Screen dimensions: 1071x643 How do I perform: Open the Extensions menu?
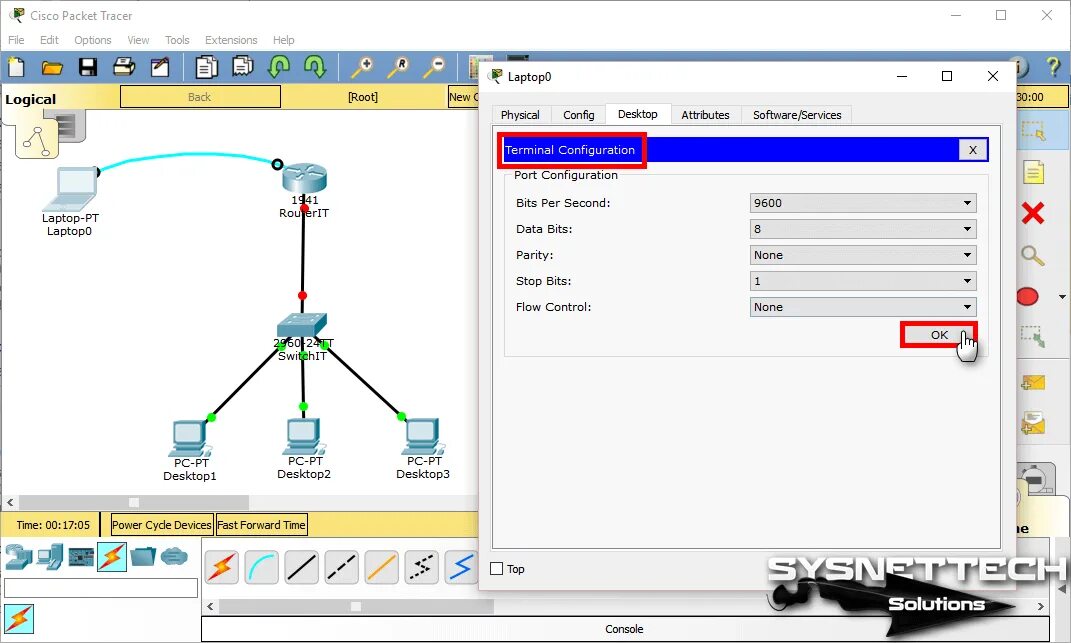pyautogui.click(x=231, y=40)
